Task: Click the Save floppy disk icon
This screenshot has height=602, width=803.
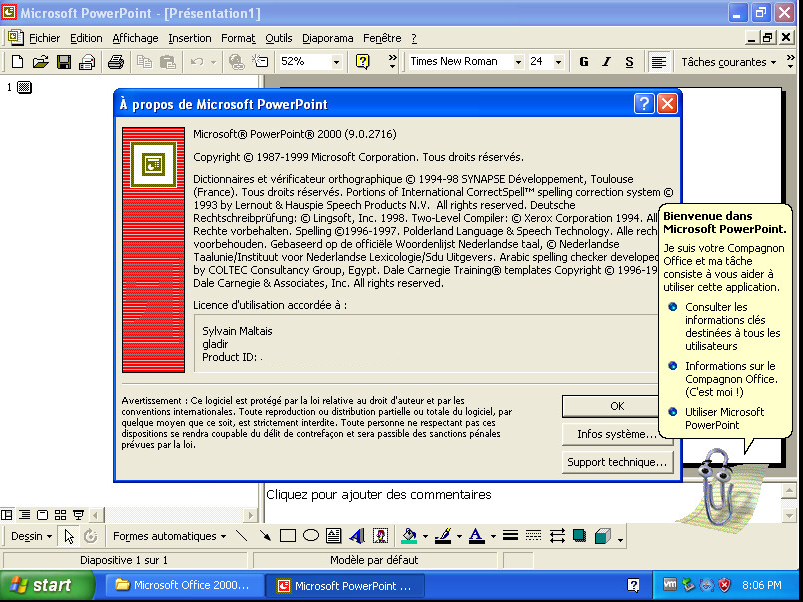Action: coord(63,62)
